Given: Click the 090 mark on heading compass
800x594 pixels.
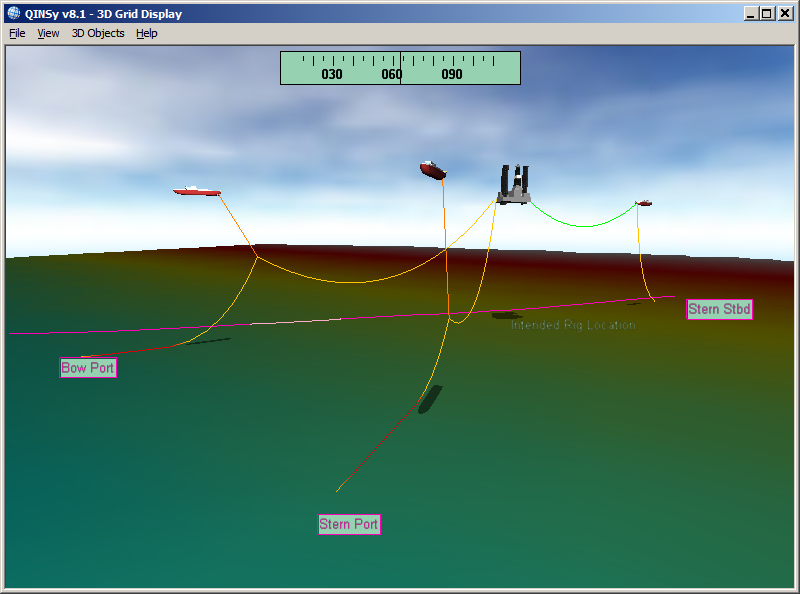Looking at the screenshot, I should click(x=452, y=74).
